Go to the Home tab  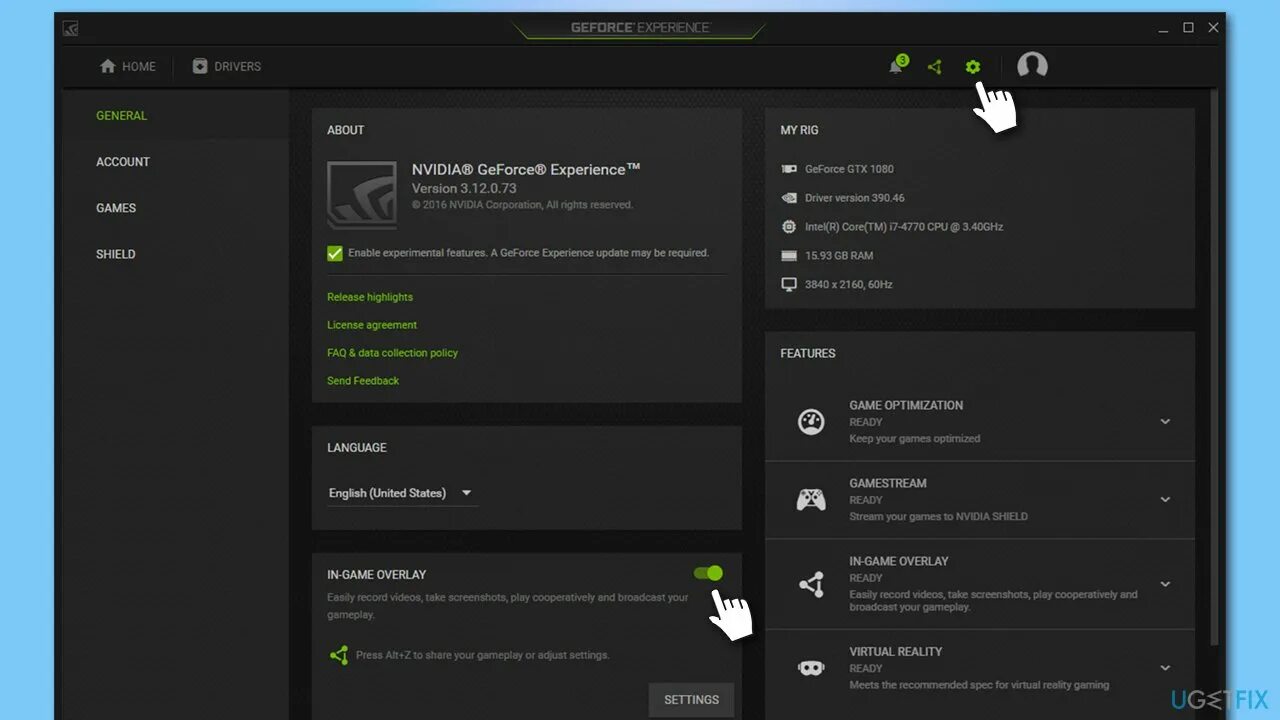(128, 66)
